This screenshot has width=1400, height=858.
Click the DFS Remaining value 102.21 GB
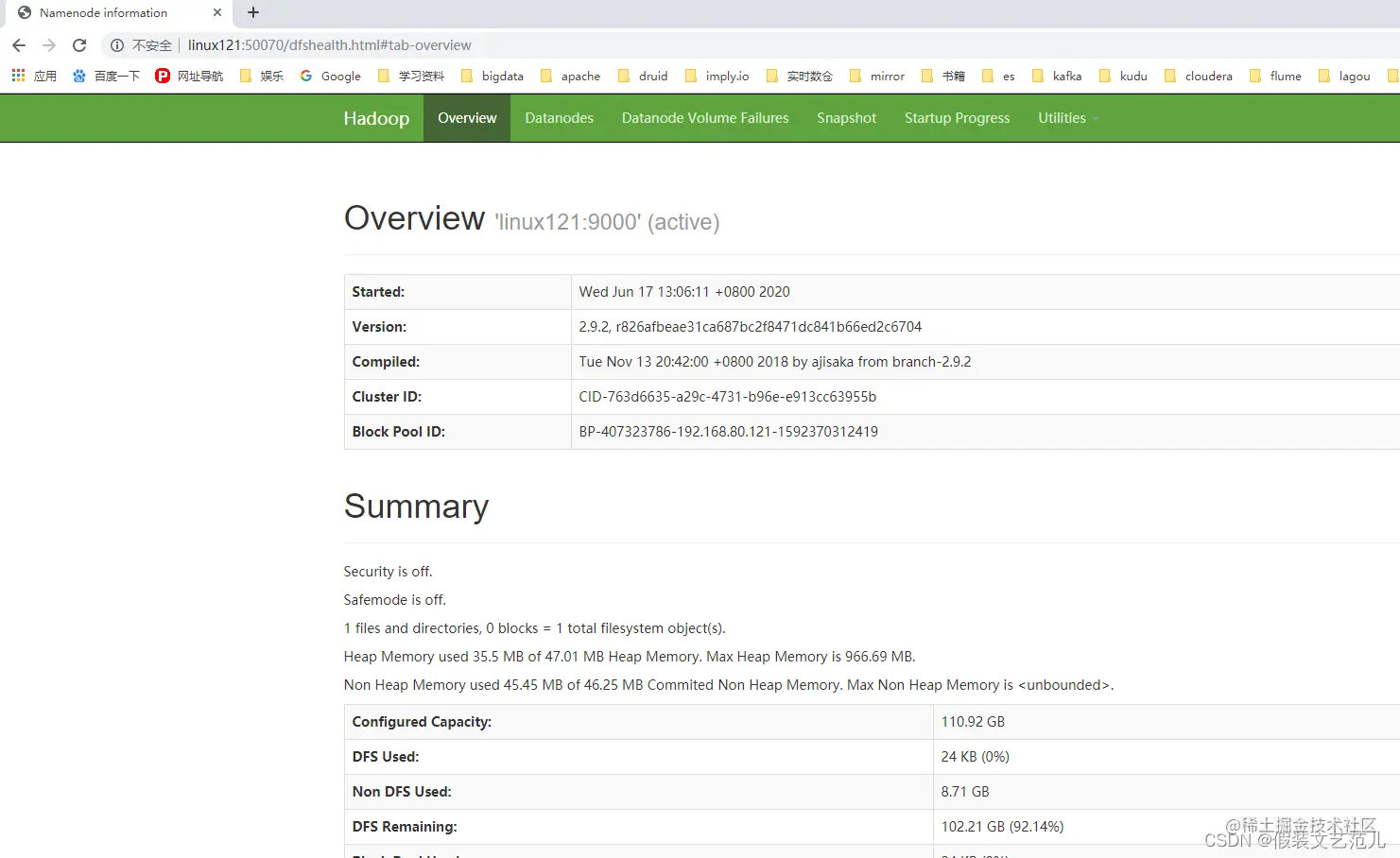pos(1002,827)
